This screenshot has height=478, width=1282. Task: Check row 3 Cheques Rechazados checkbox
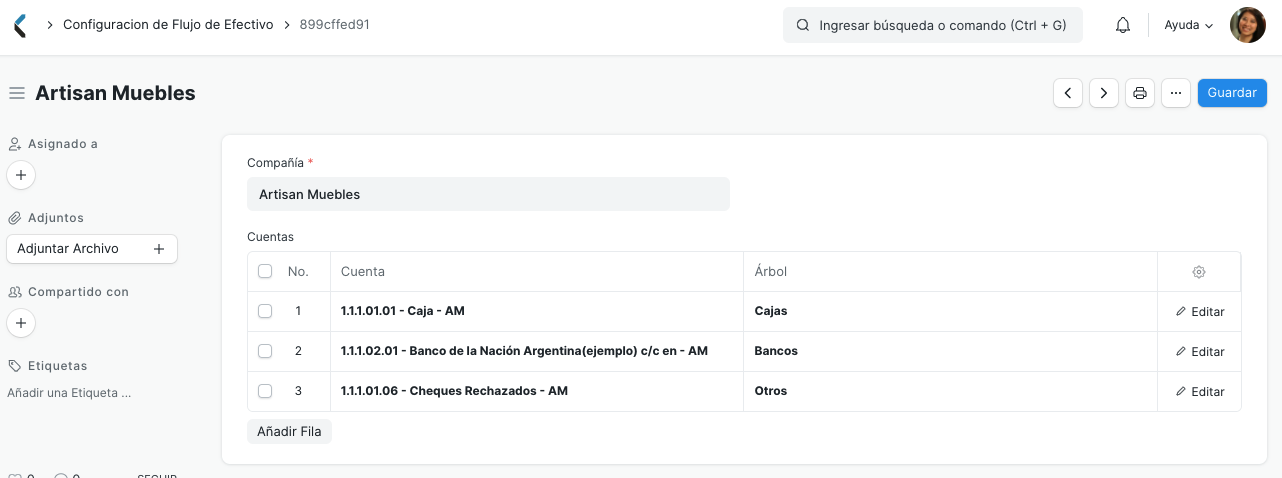tap(265, 391)
